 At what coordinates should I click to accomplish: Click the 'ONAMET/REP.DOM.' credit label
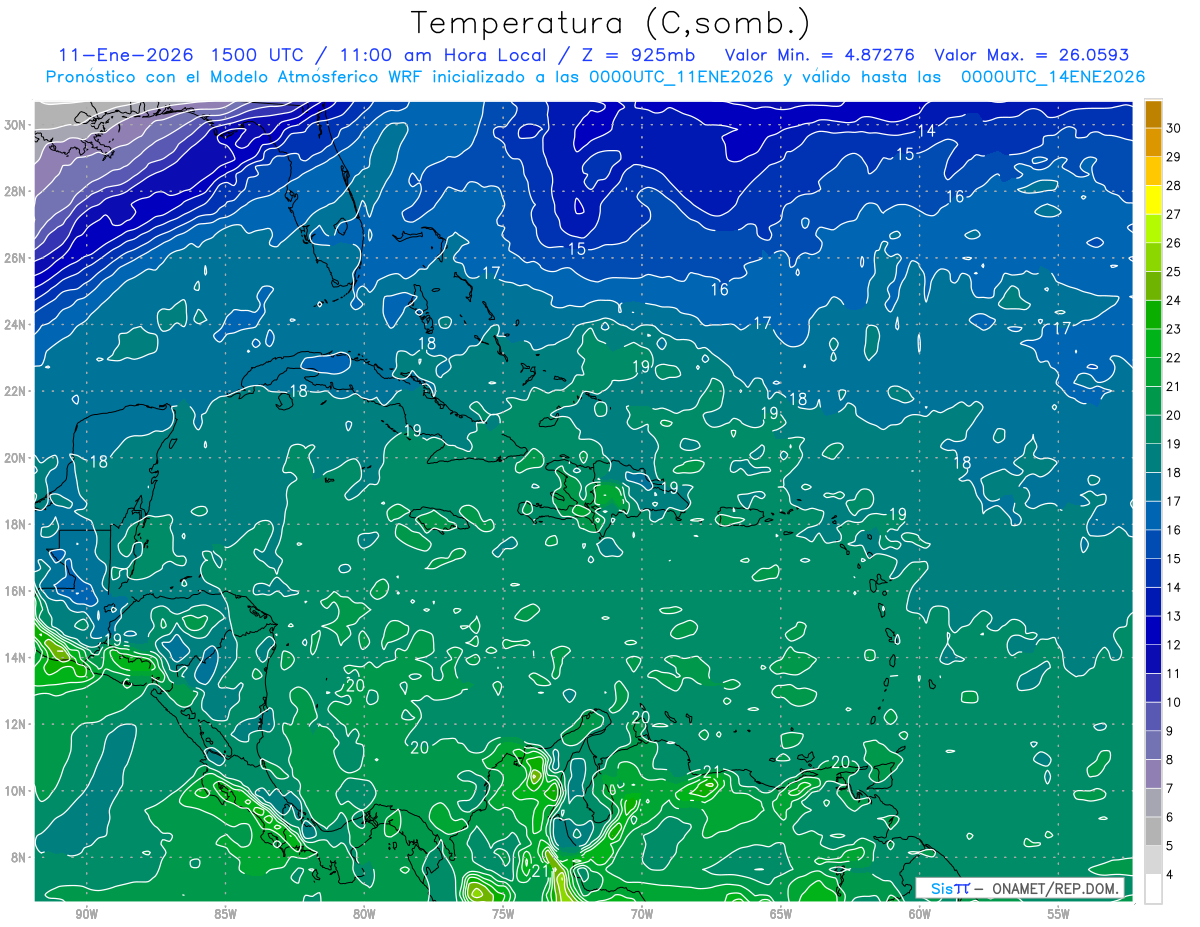click(1053, 888)
